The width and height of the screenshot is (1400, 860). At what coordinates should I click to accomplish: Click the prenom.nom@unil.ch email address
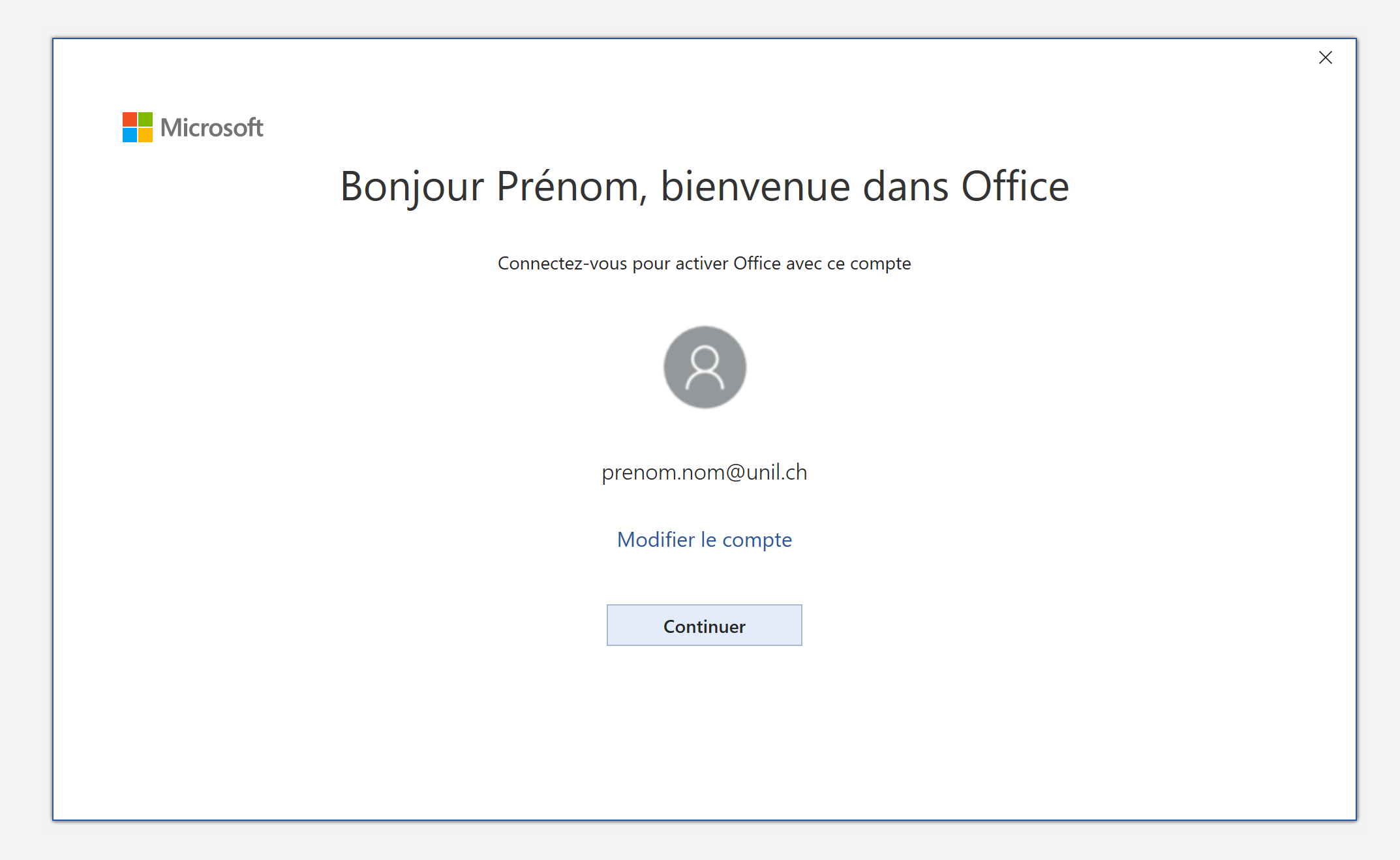[x=704, y=472]
